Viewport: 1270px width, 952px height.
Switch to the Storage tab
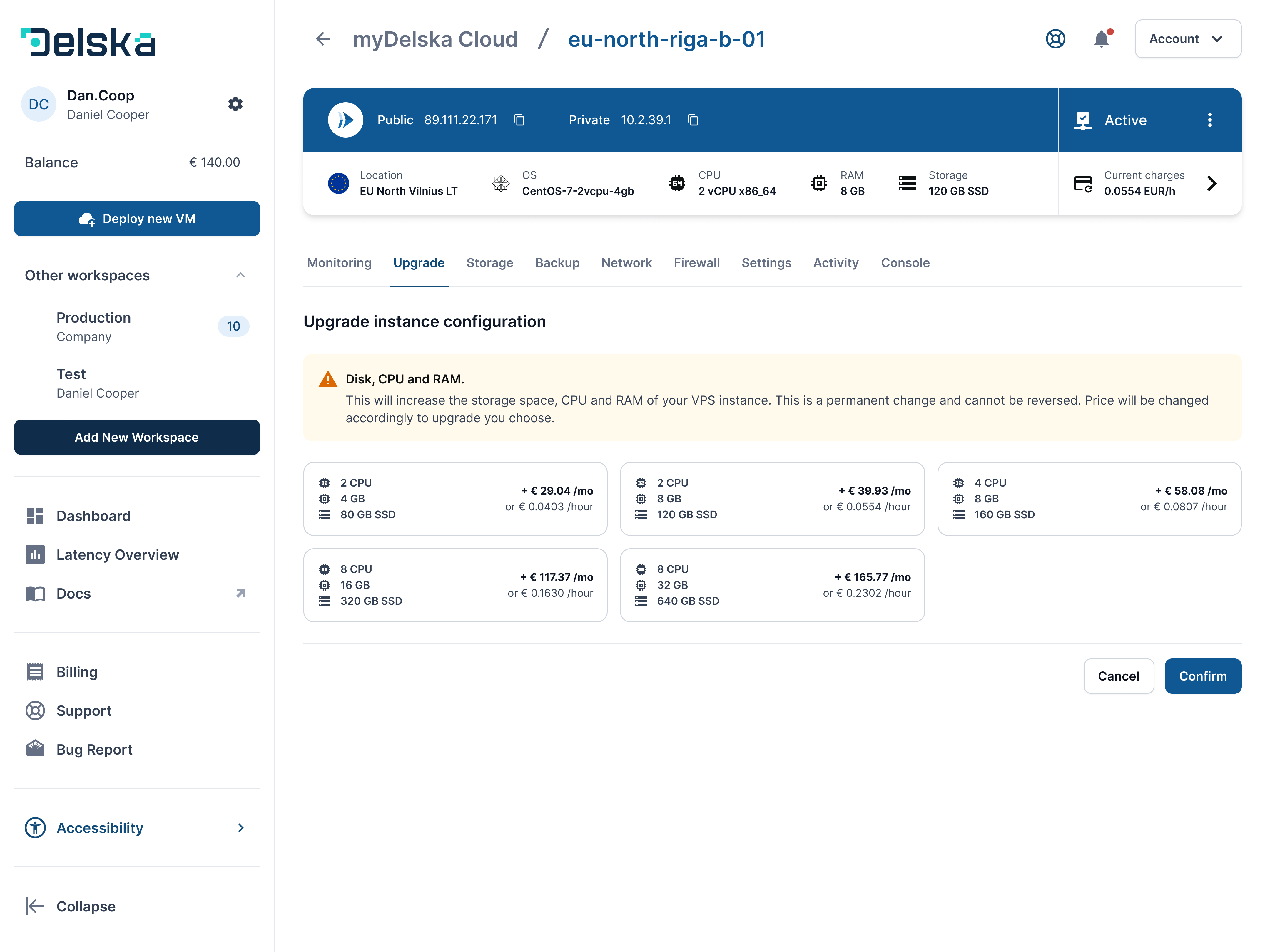click(490, 263)
